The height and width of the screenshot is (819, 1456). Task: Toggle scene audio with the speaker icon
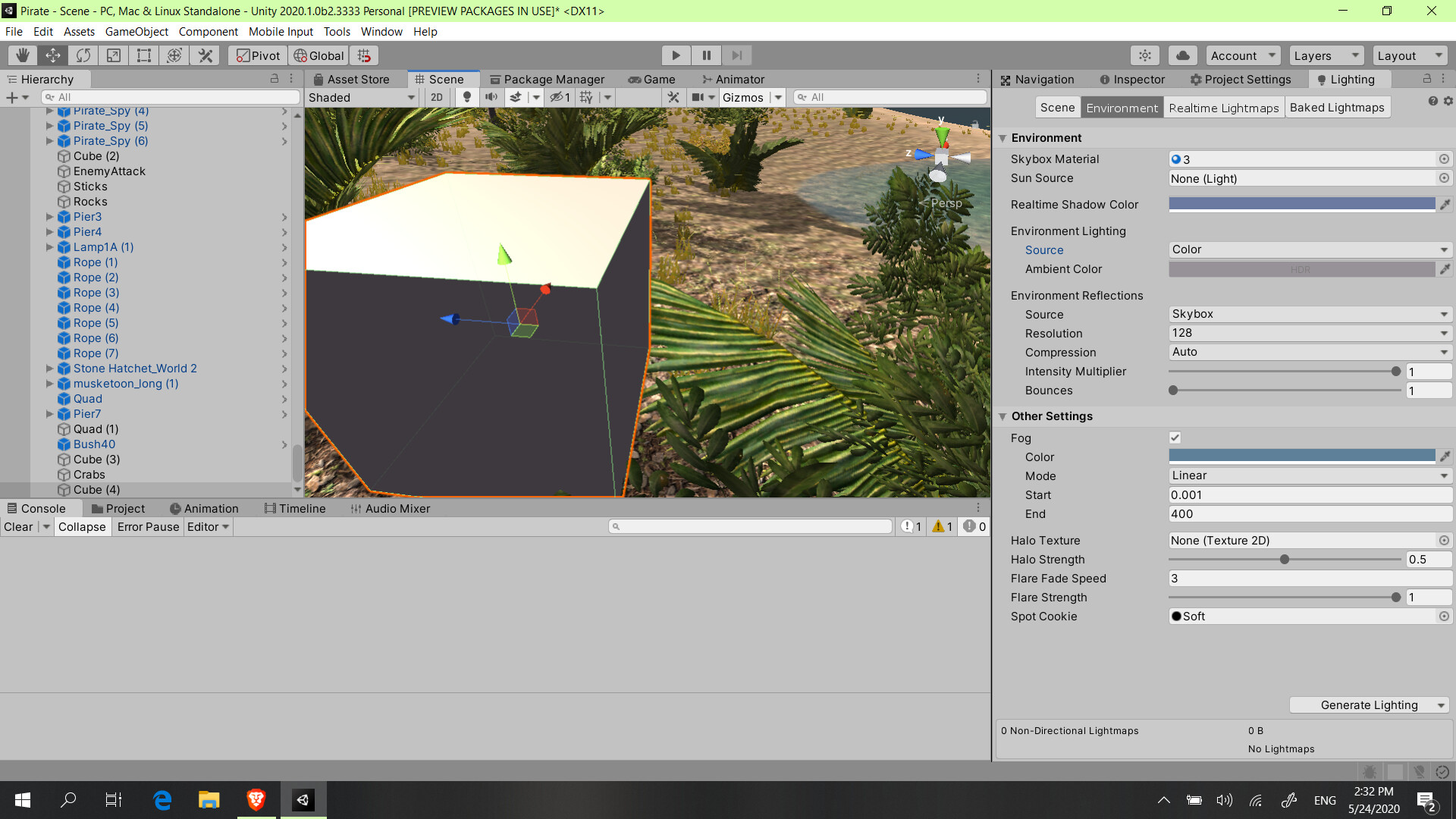[491, 97]
